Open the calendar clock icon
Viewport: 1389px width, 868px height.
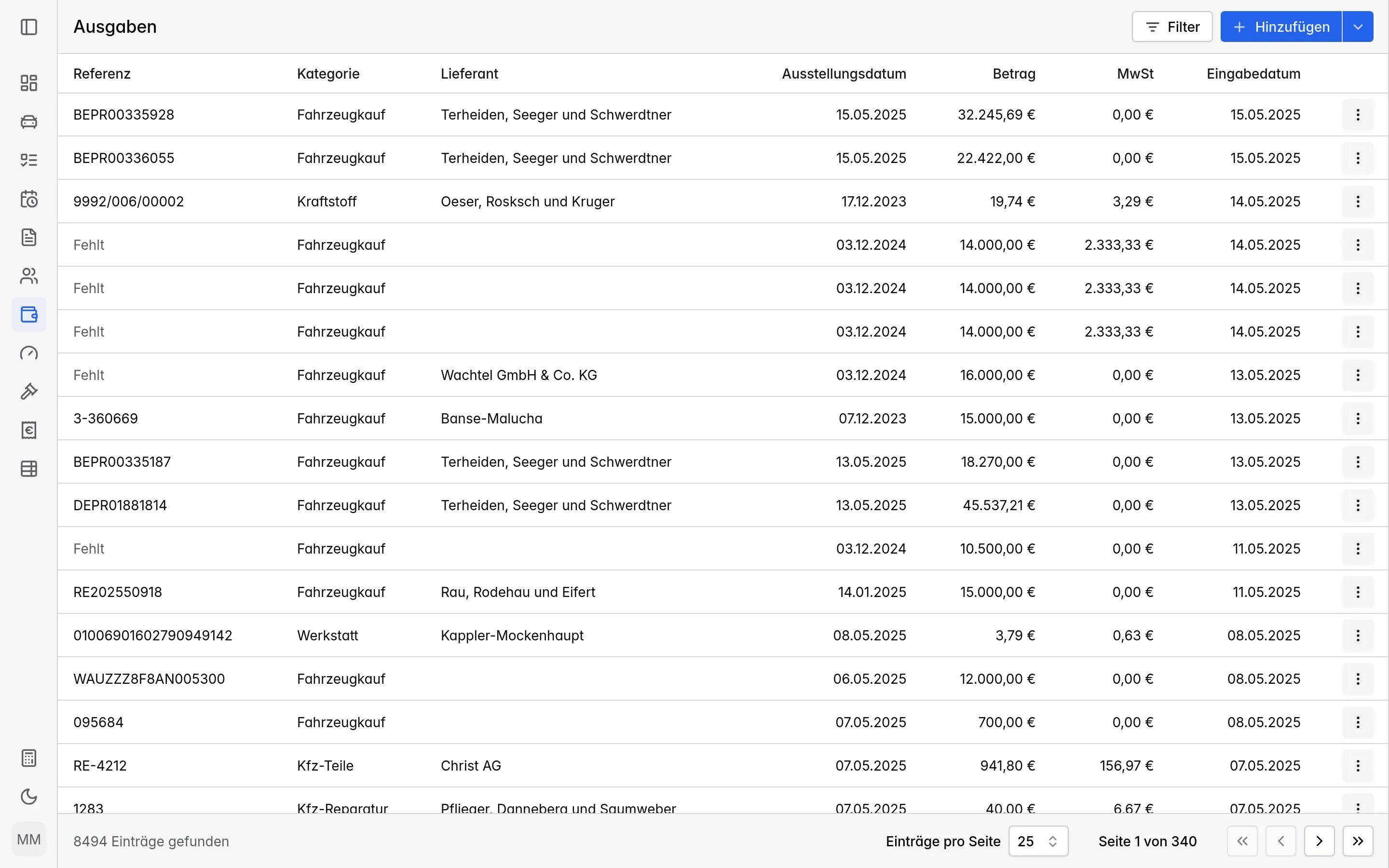coord(29,199)
